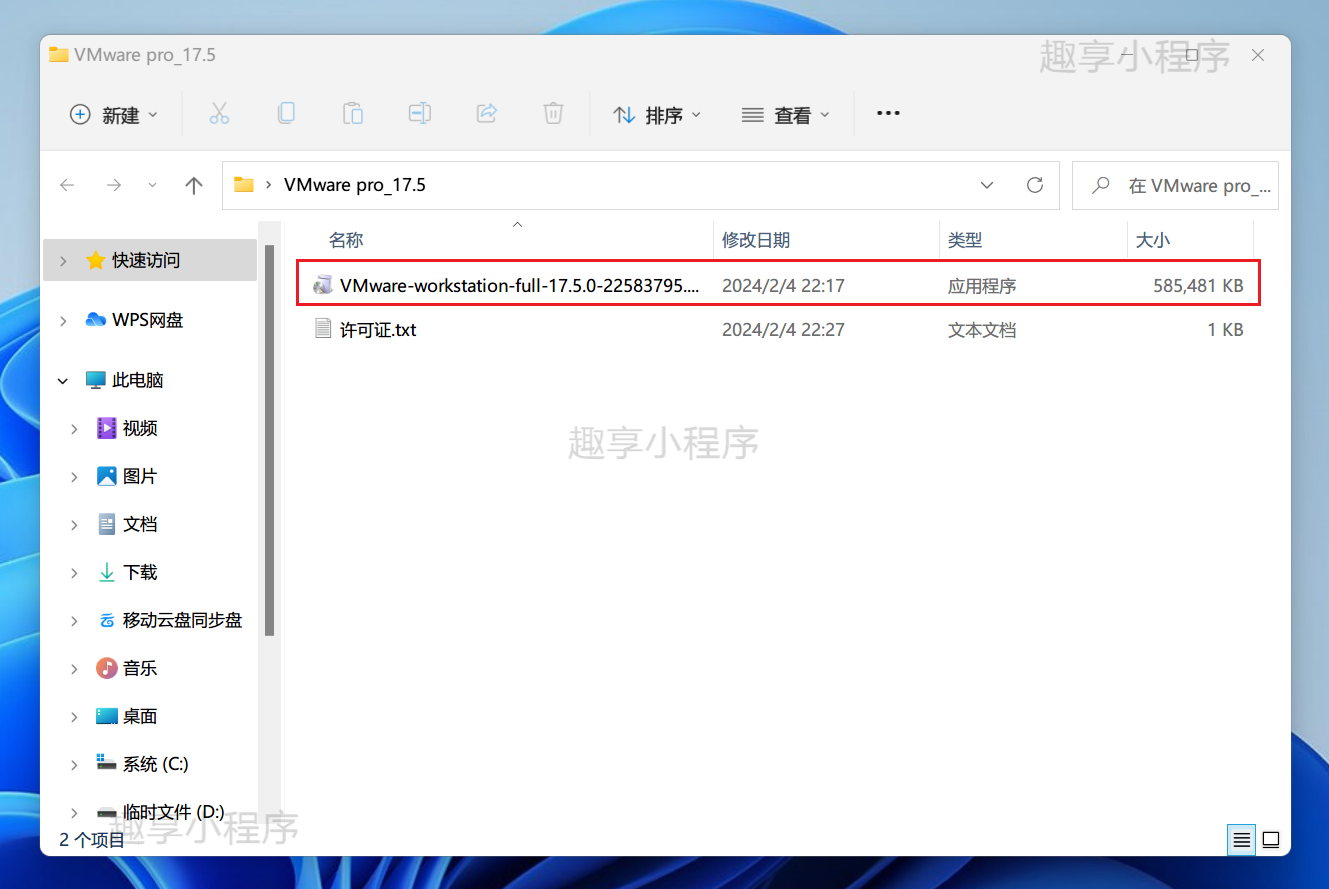The height and width of the screenshot is (889, 1329).
Task: Open 移动云盘同步盘 in sidebar
Action: [x=182, y=620]
